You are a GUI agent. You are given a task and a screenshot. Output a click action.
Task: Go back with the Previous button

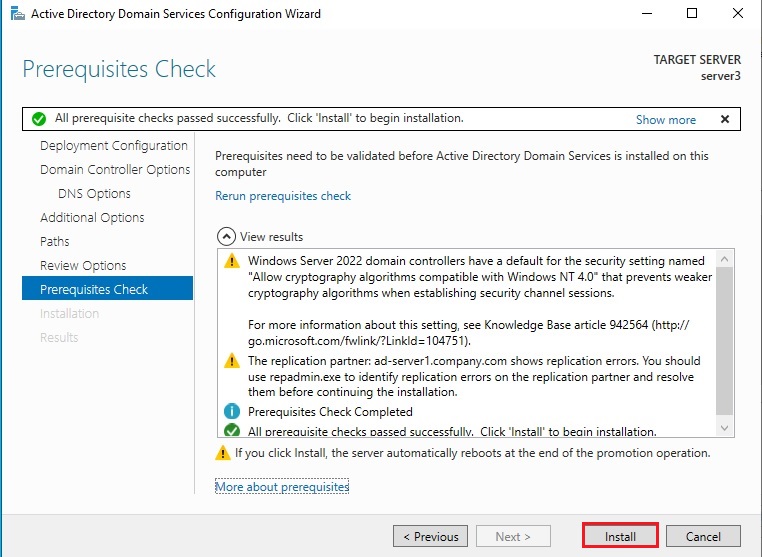coord(430,536)
